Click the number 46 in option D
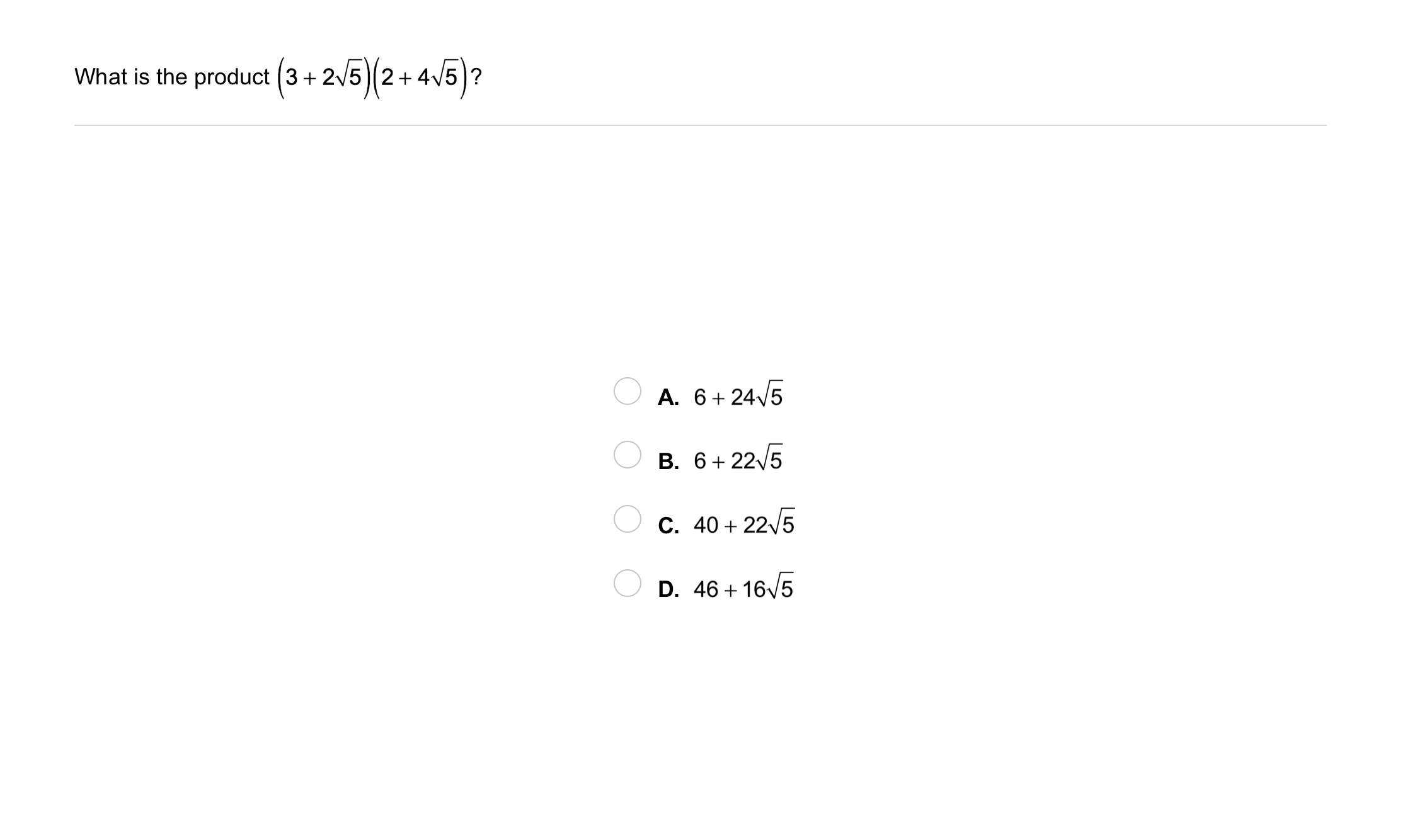Screen dimensions: 1405x840 (706, 589)
